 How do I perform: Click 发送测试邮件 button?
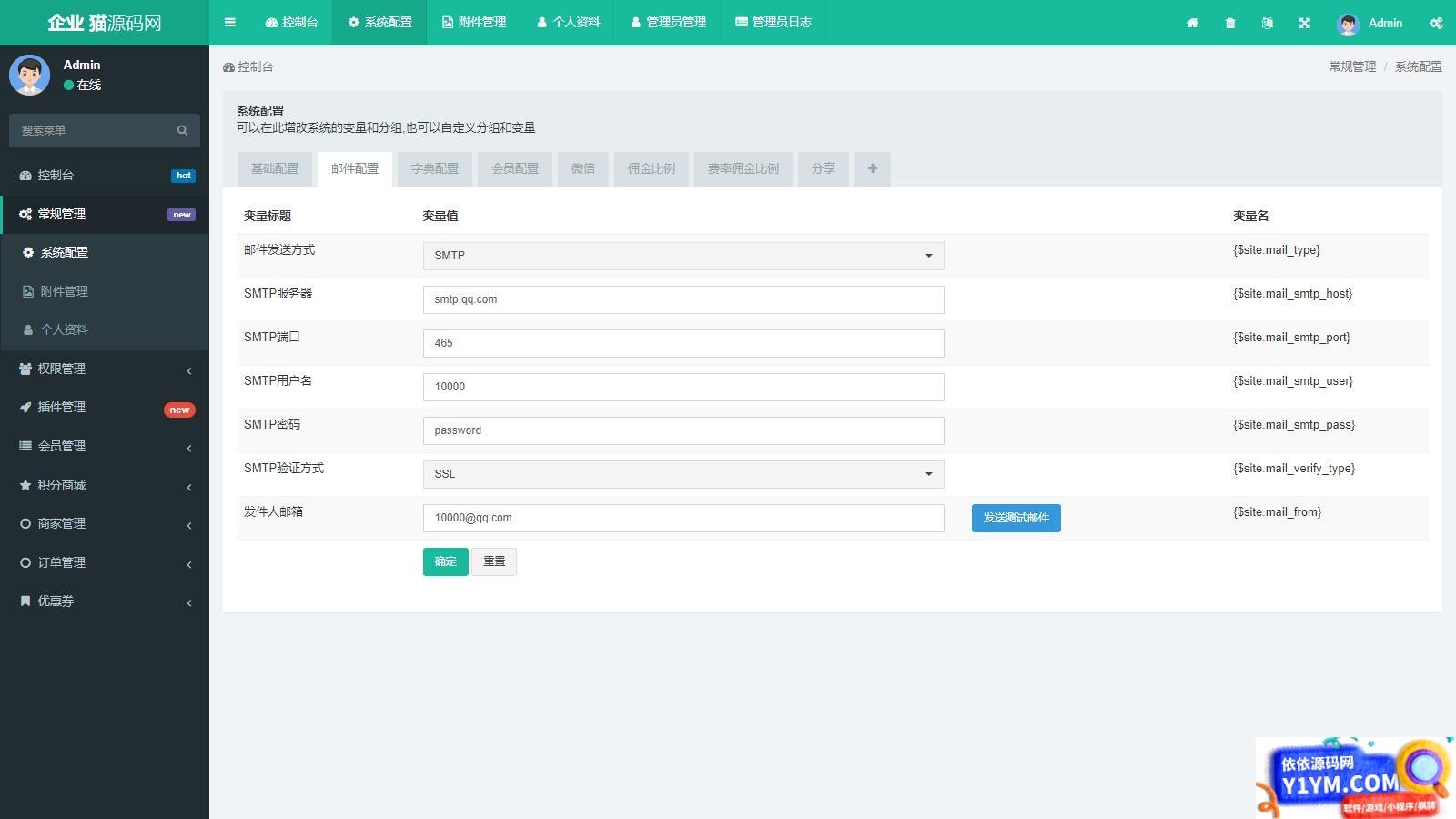[1016, 518]
